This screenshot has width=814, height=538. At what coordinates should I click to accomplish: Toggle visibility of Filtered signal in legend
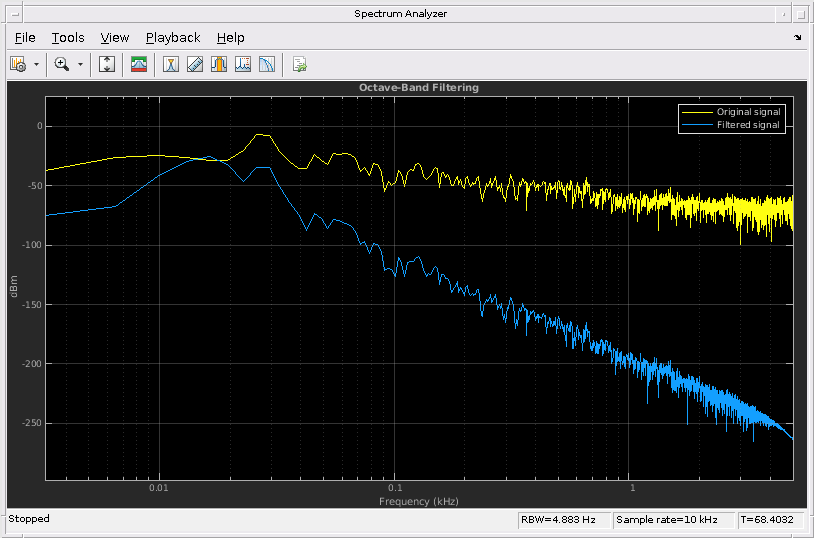748,125
